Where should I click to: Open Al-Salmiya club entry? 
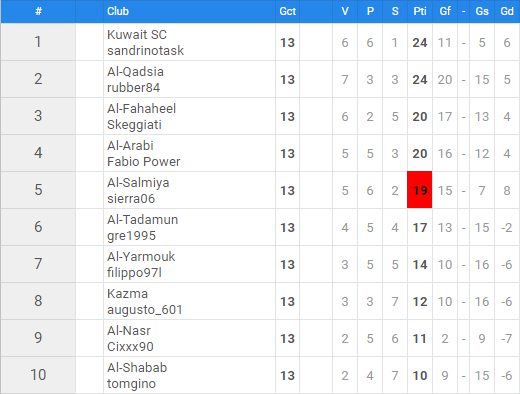(138, 183)
